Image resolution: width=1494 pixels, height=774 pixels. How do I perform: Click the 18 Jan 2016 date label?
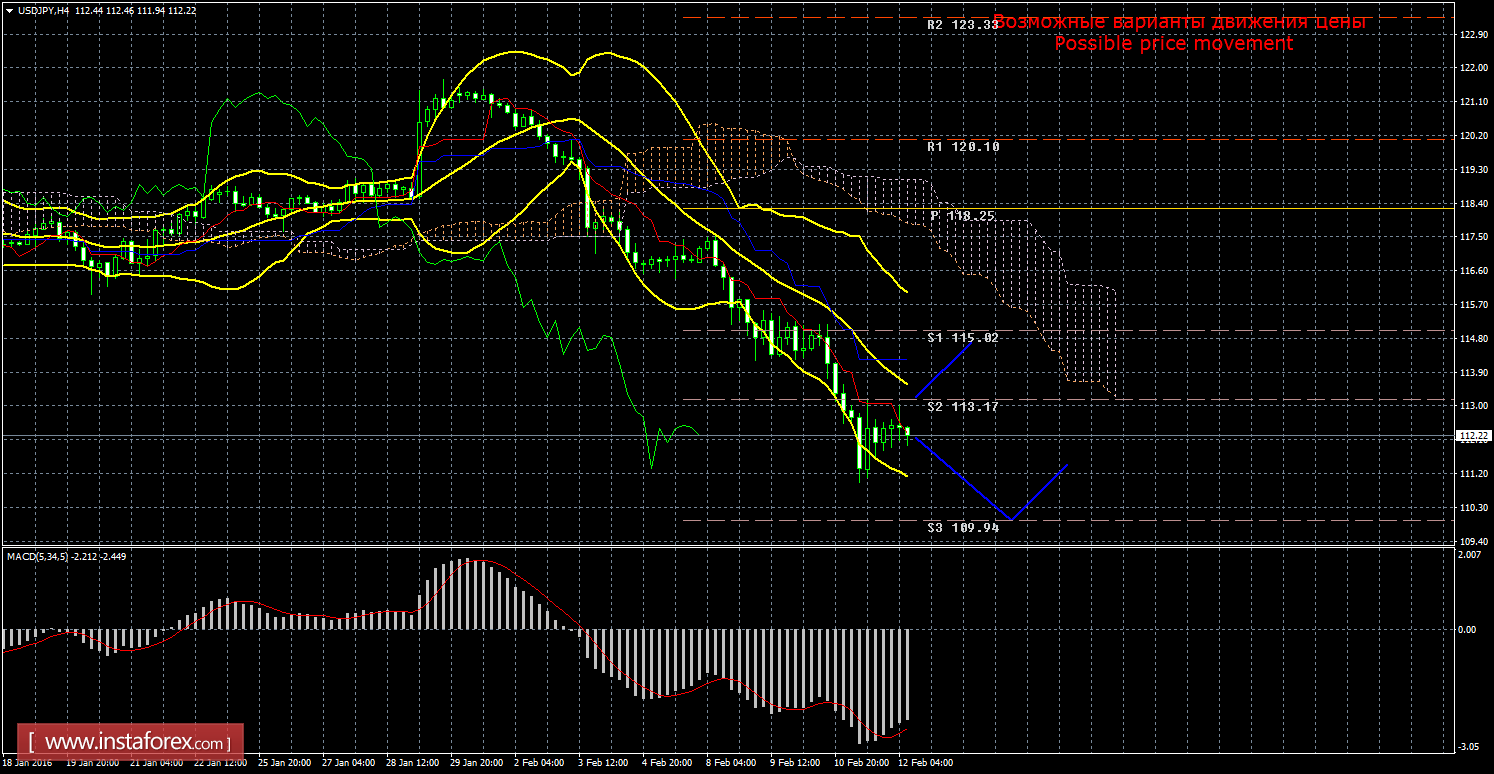coord(29,762)
